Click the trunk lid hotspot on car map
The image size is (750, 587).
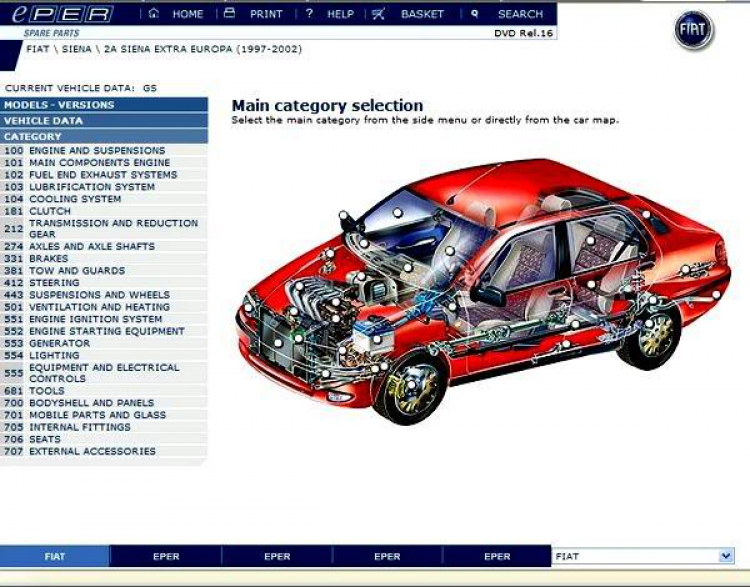[x=647, y=214]
